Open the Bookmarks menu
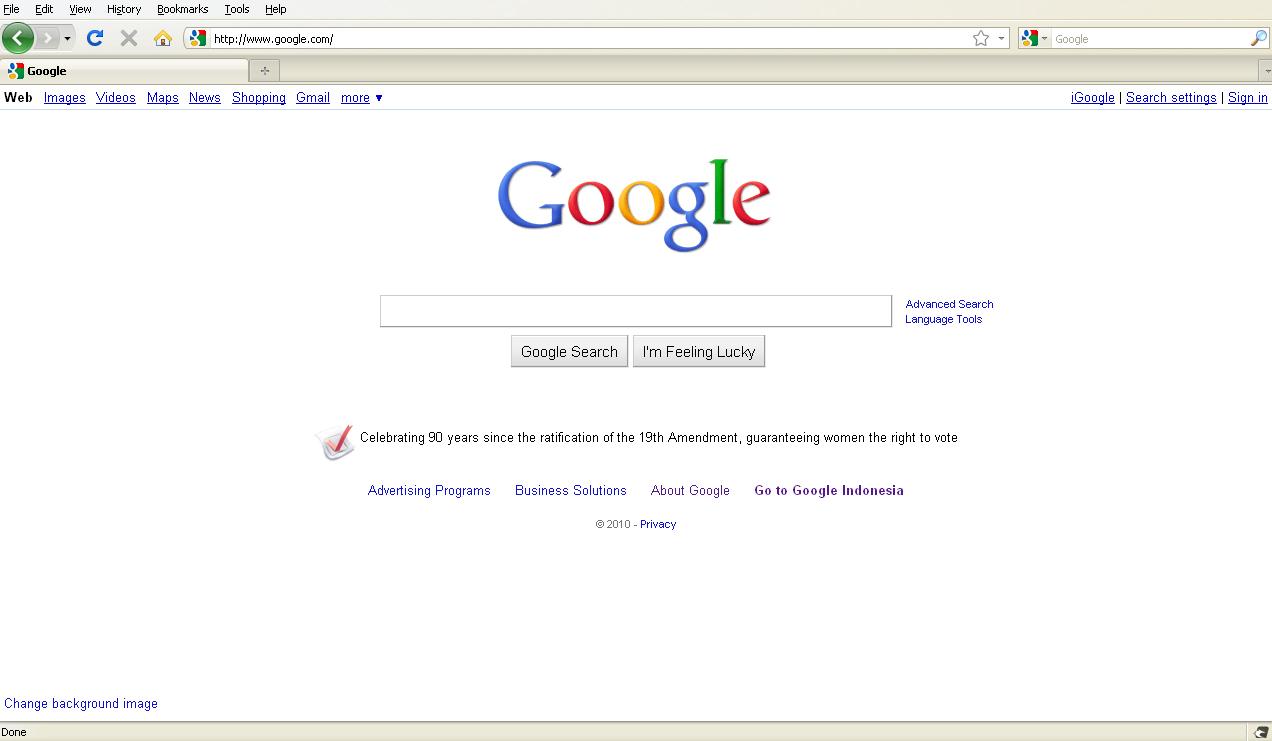This screenshot has height=741, width=1272. click(x=182, y=9)
